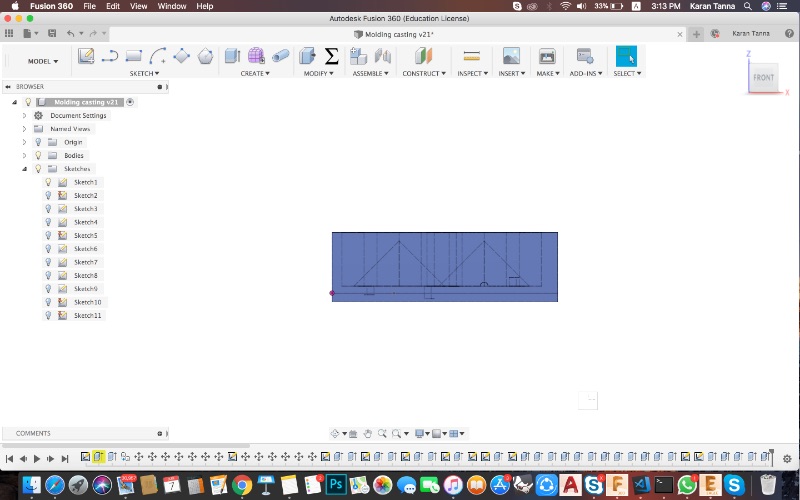Toggle visibility bulb of Sketches folder
The width and height of the screenshot is (800, 500).
[38, 168]
